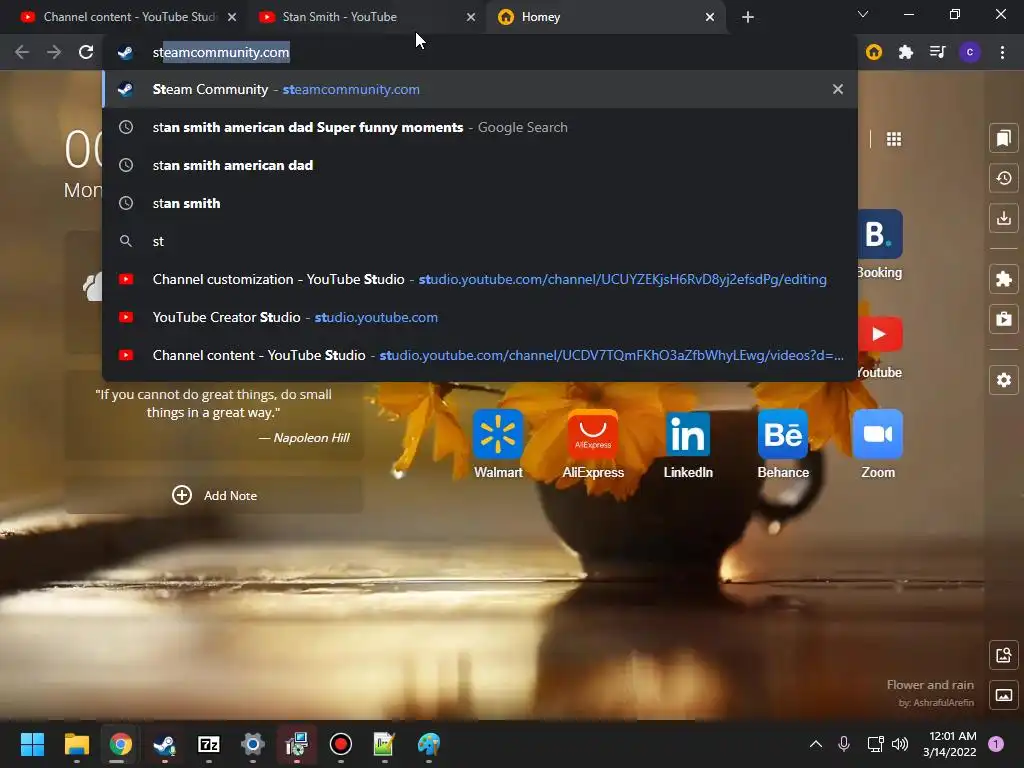Screen dimensions: 1024x768
Task: Remove the Steam Community suggestion with X
Action: tap(838, 89)
